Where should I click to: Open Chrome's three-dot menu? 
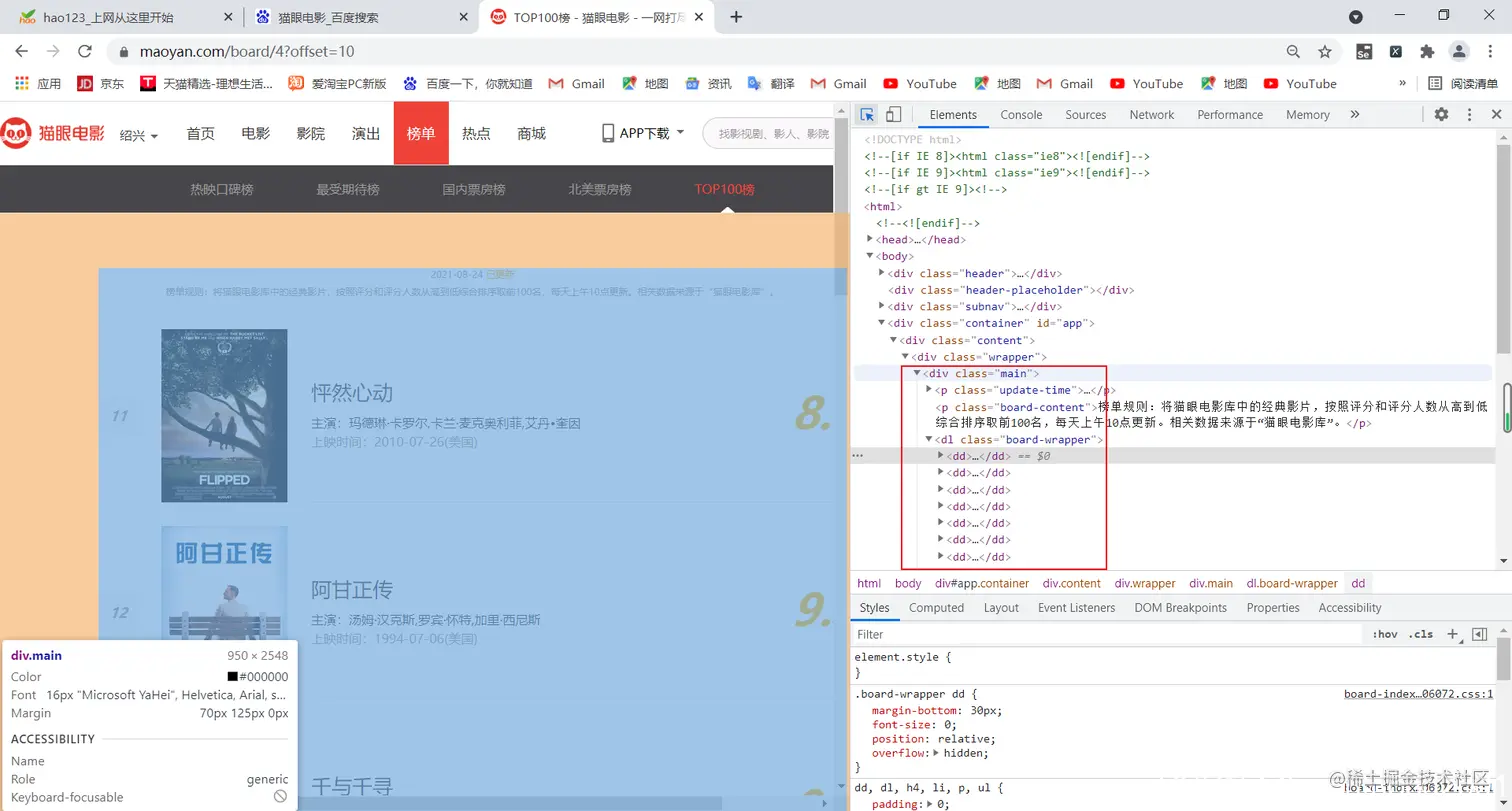[x=1490, y=51]
